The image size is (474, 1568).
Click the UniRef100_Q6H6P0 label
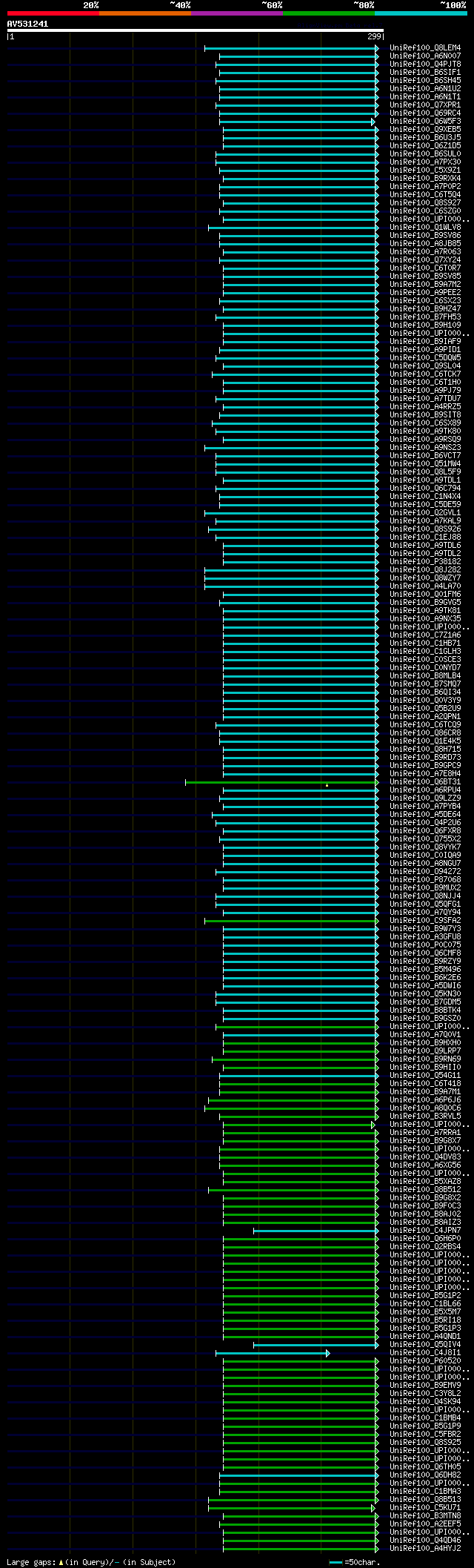coord(425,1239)
